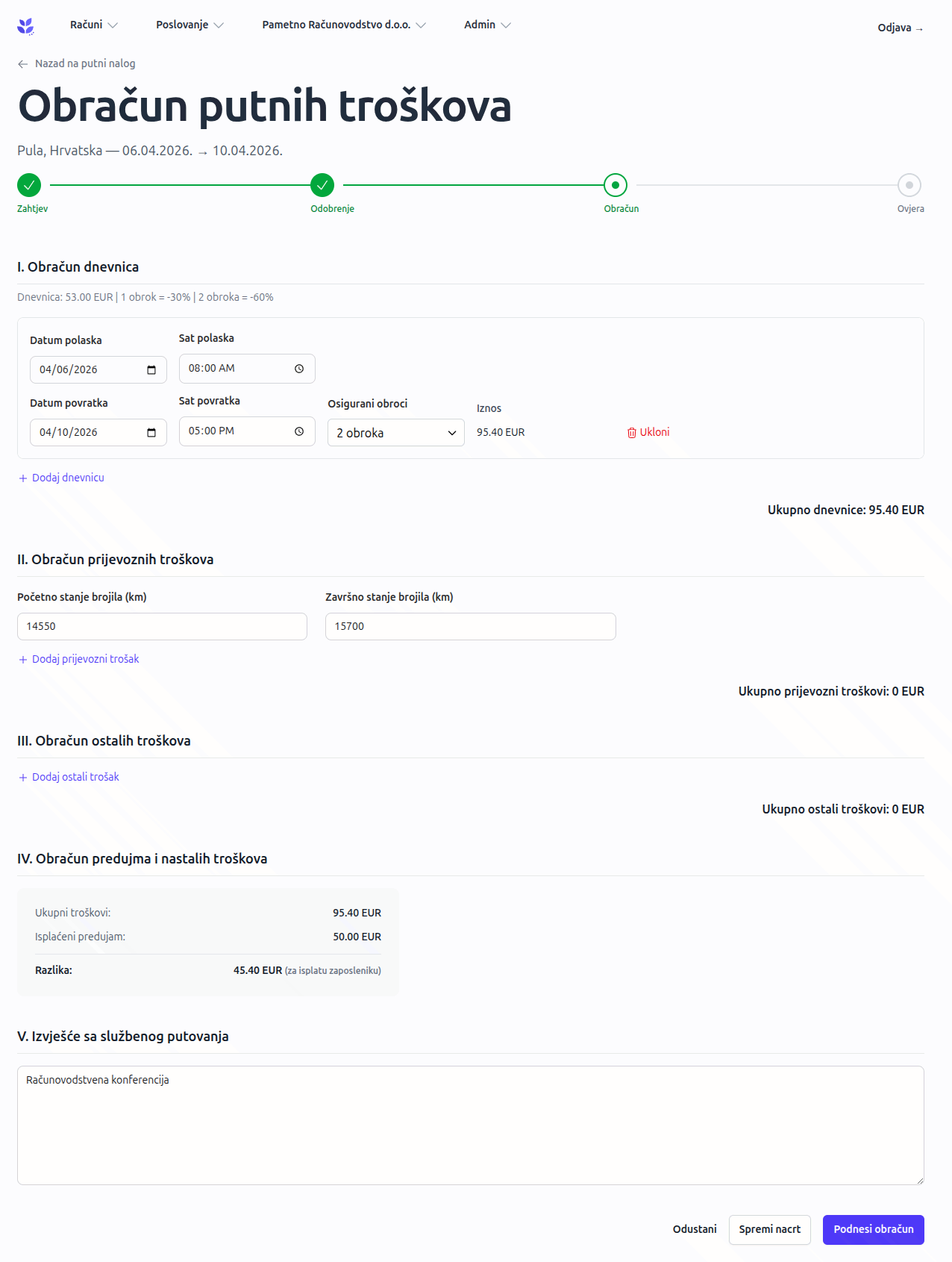The width and height of the screenshot is (952, 1262).
Task: Open the Računi menu
Action: pyautogui.click(x=93, y=25)
